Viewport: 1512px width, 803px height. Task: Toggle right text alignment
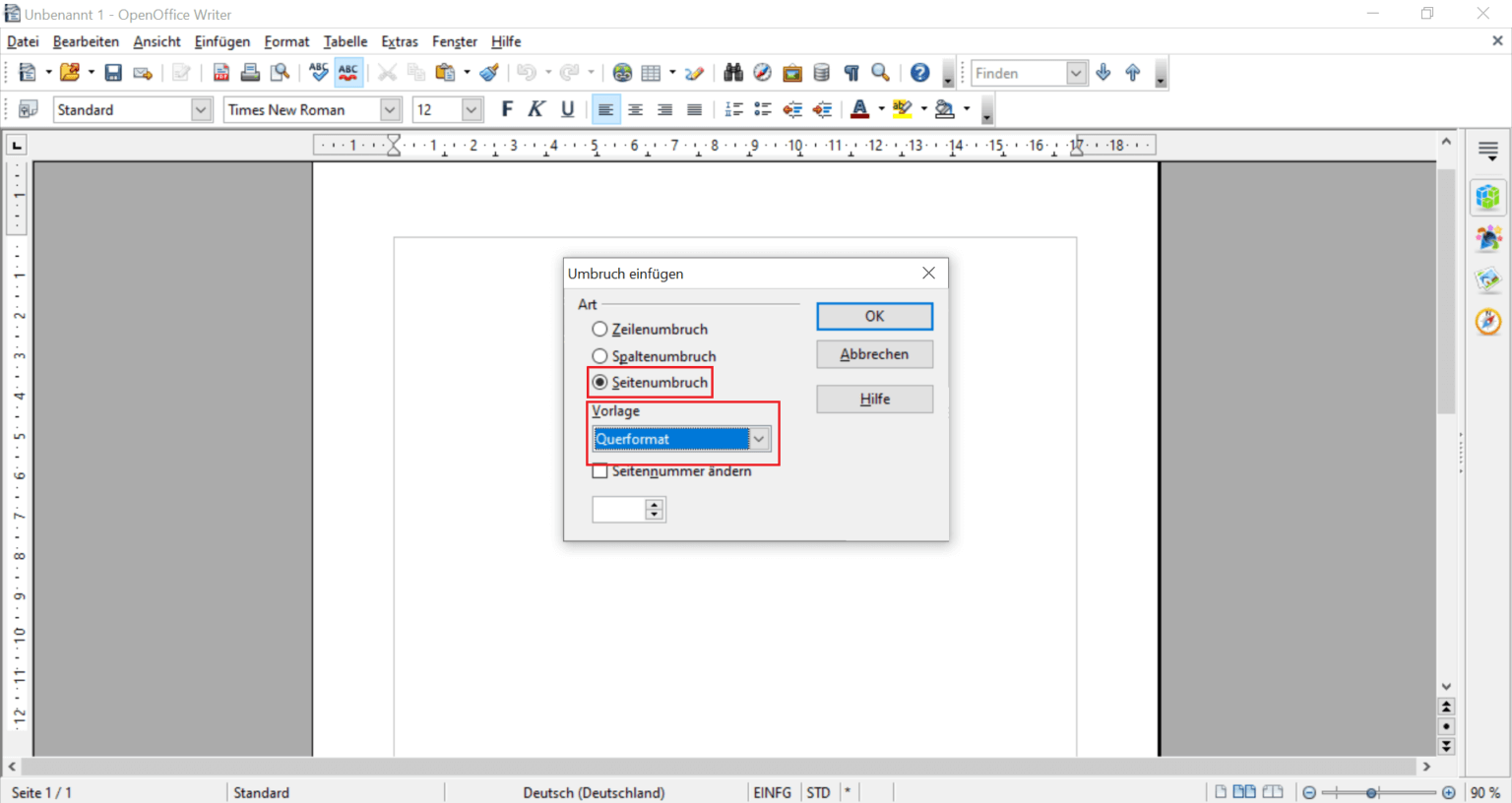(x=664, y=109)
